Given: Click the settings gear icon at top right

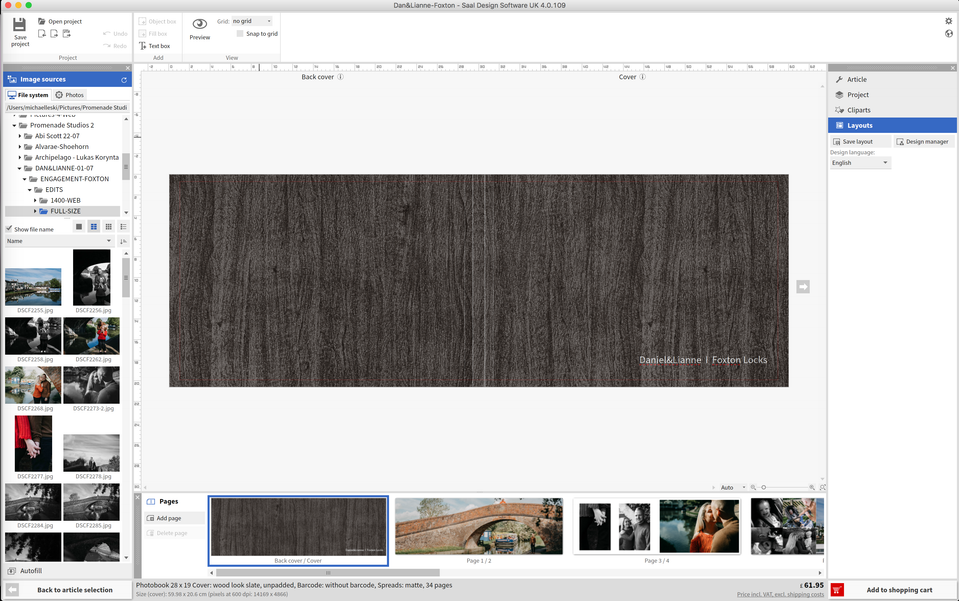Looking at the screenshot, I should (949, 21).
